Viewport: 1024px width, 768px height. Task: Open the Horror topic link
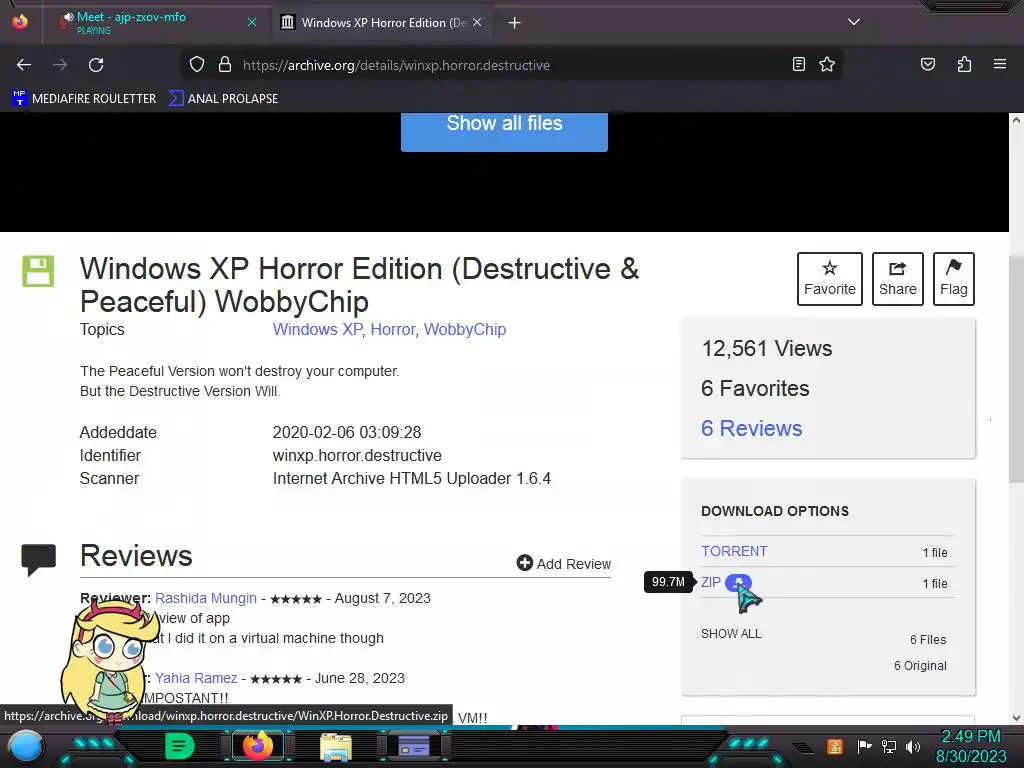[x=392, y=329]
